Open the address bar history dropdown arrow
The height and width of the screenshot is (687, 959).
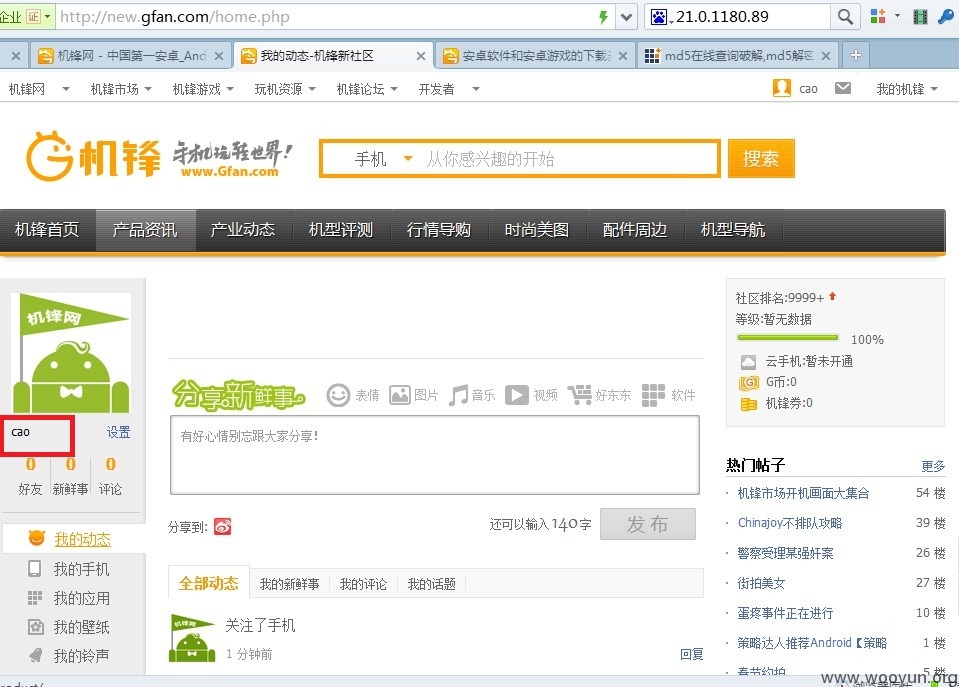coord(626,17)
